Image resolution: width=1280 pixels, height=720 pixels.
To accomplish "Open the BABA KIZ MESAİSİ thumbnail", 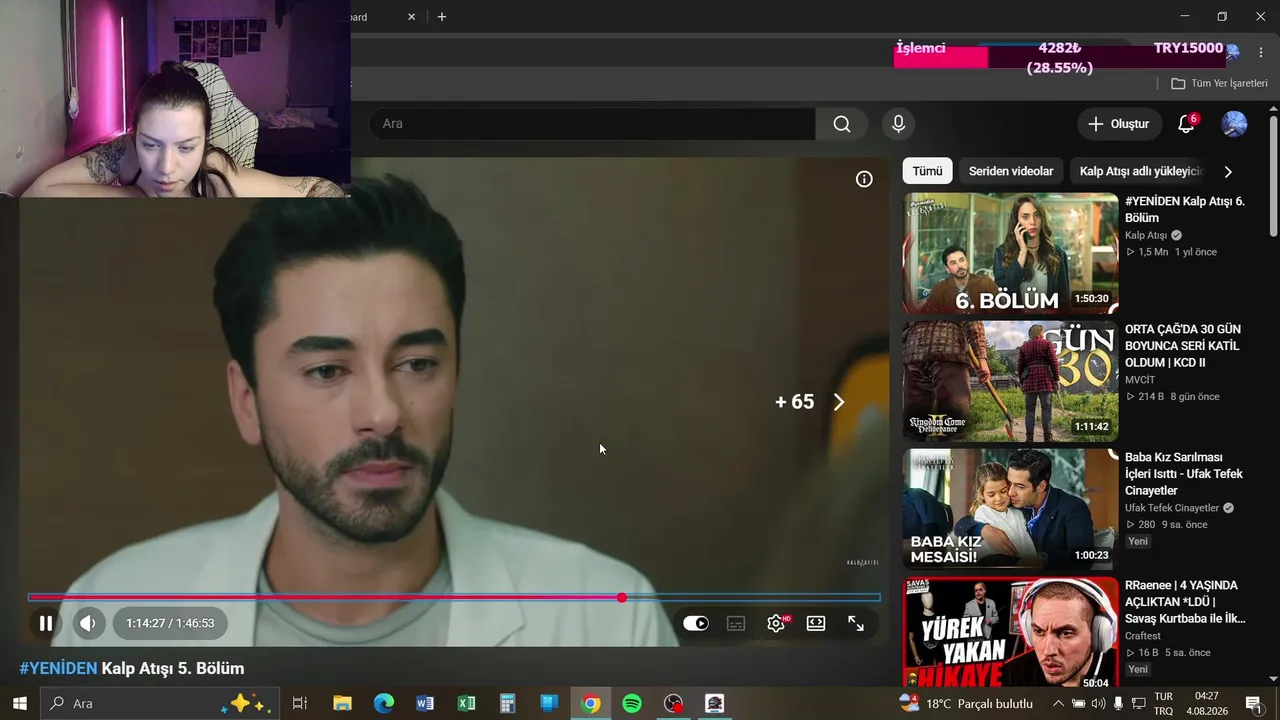I will (1011, 509).
